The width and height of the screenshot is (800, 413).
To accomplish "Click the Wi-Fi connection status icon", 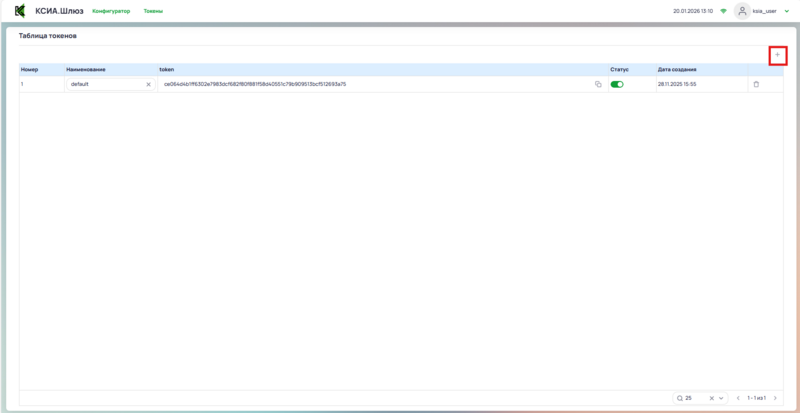I will tap(723, 11).
